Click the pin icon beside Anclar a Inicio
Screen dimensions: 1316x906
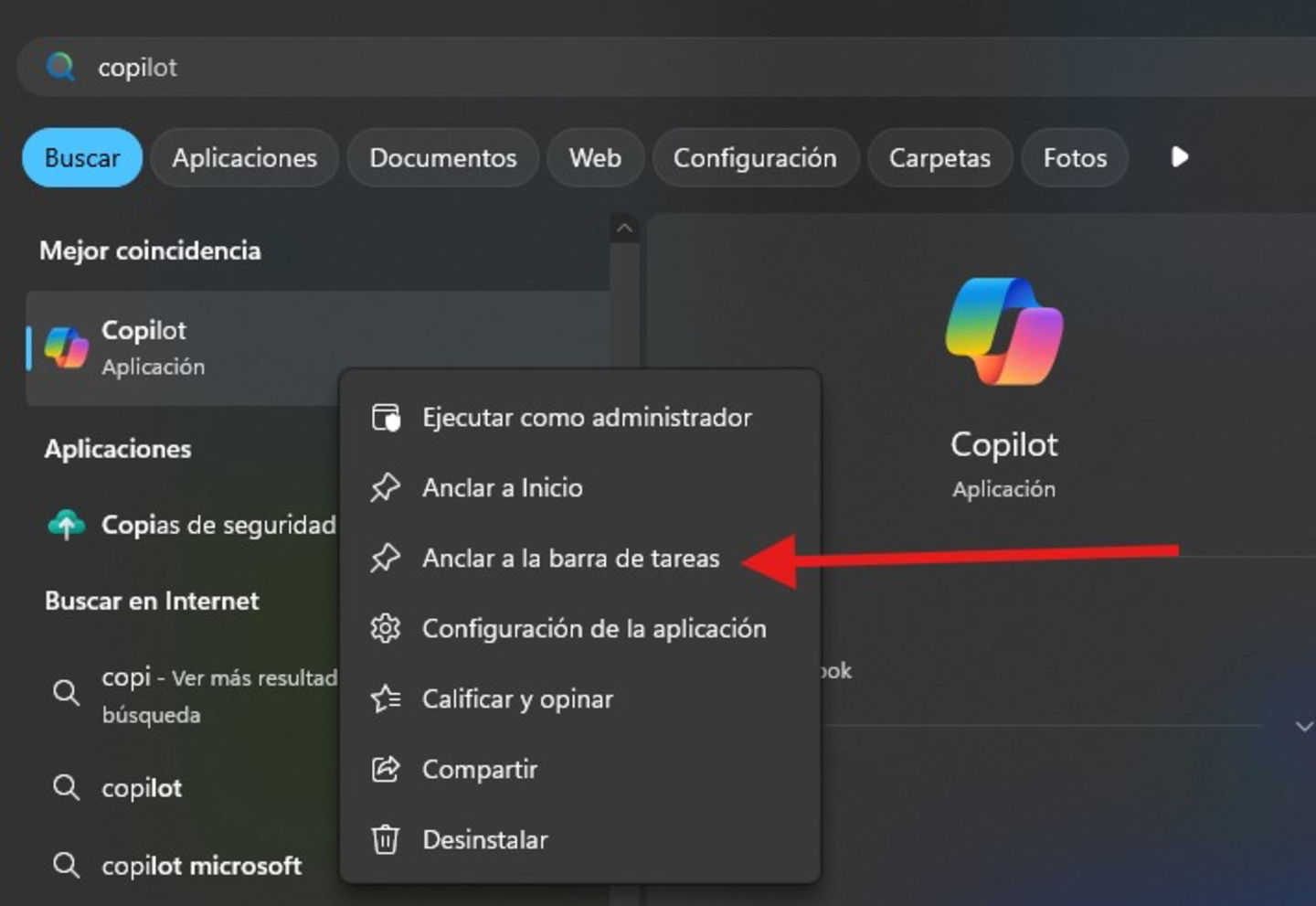pyautogui.click(x=385, y=487)
